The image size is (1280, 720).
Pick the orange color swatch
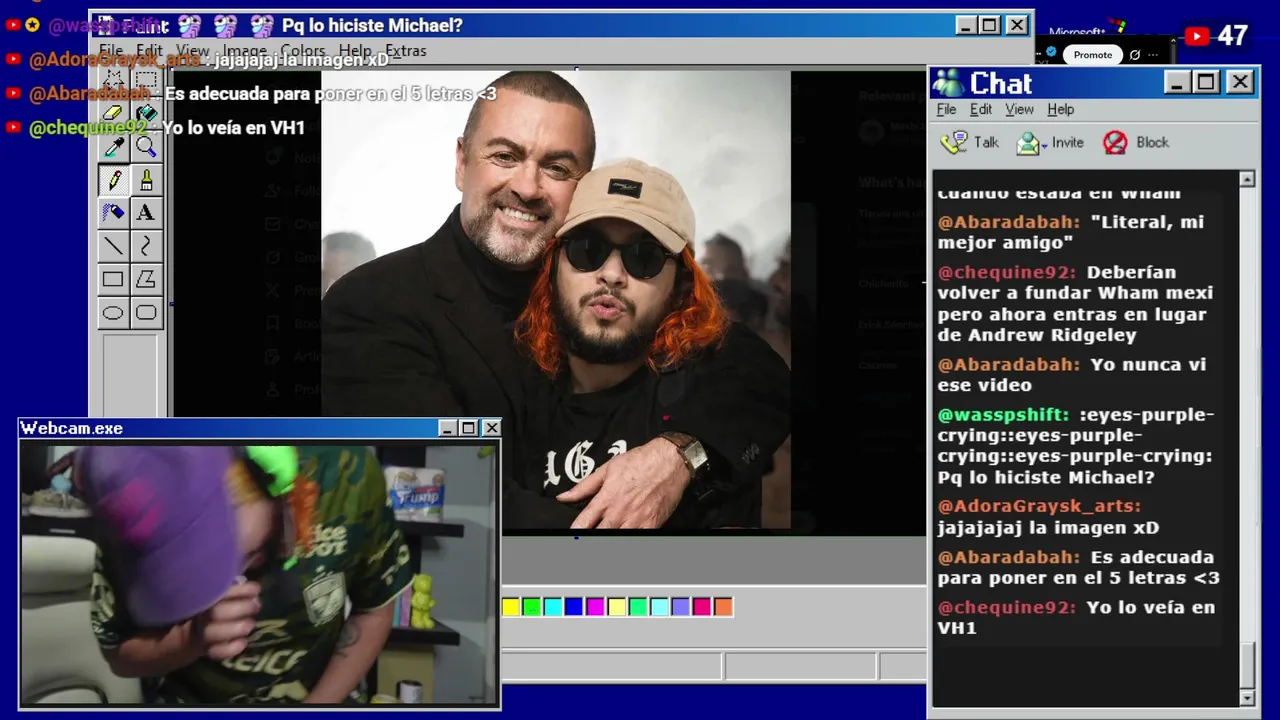(723, 607)
